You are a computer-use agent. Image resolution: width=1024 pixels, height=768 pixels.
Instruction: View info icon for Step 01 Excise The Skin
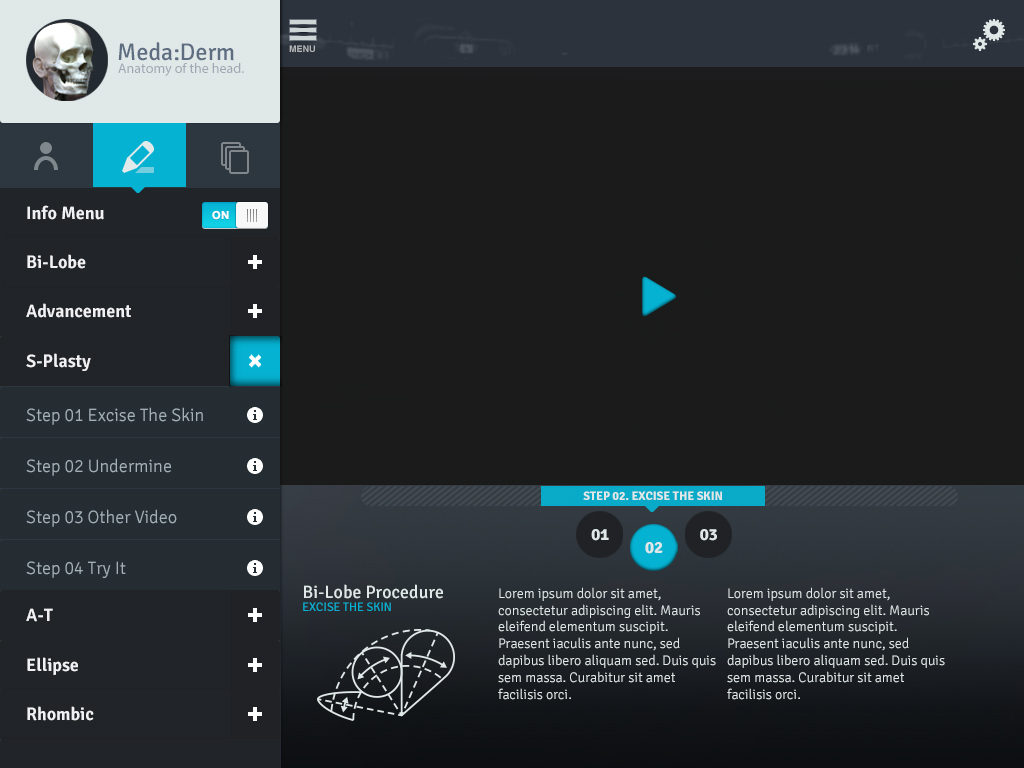click(x=254, y=413)
